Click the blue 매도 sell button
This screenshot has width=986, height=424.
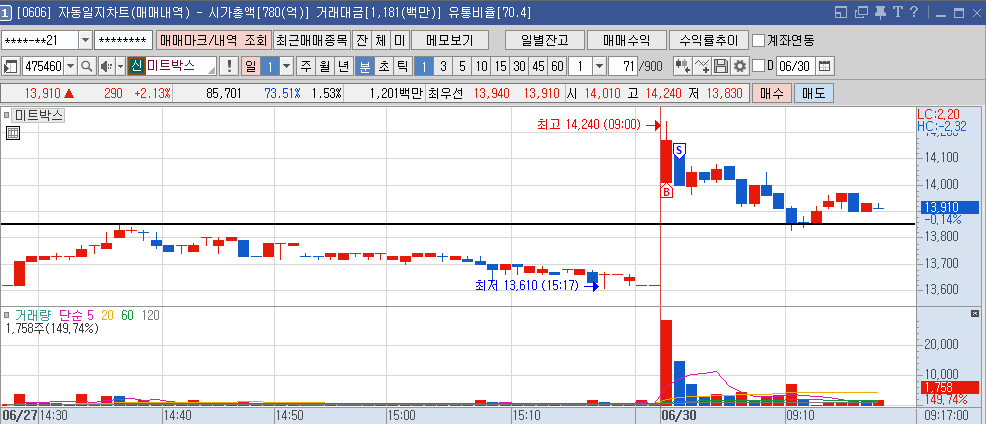[814, 94]
